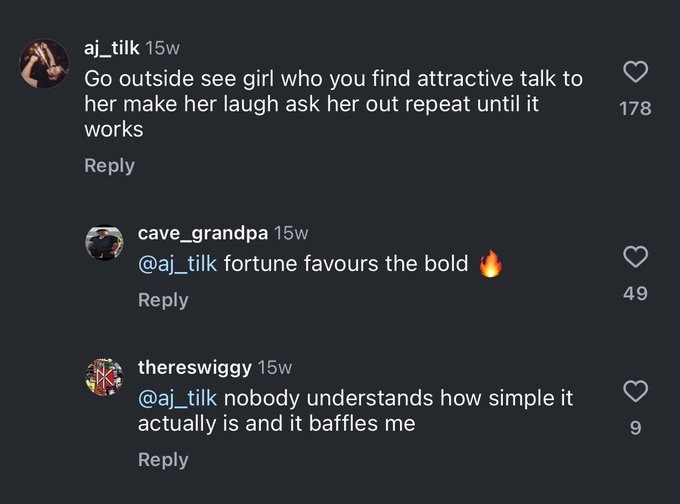This screenshot has height=504, width=680.
Task: Click the 15w timestamp beside aj_tilk
Action: (x=162, y=48)
